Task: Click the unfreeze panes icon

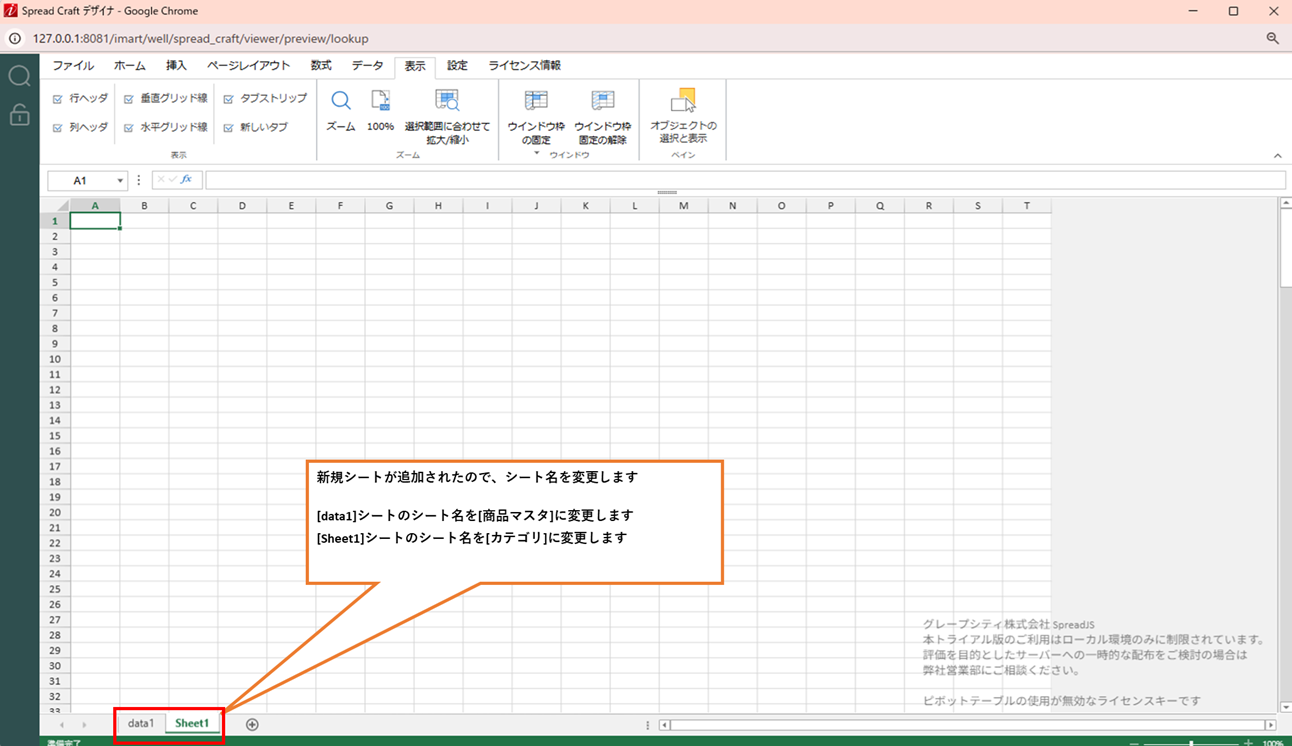Action: tap(602, 101)
